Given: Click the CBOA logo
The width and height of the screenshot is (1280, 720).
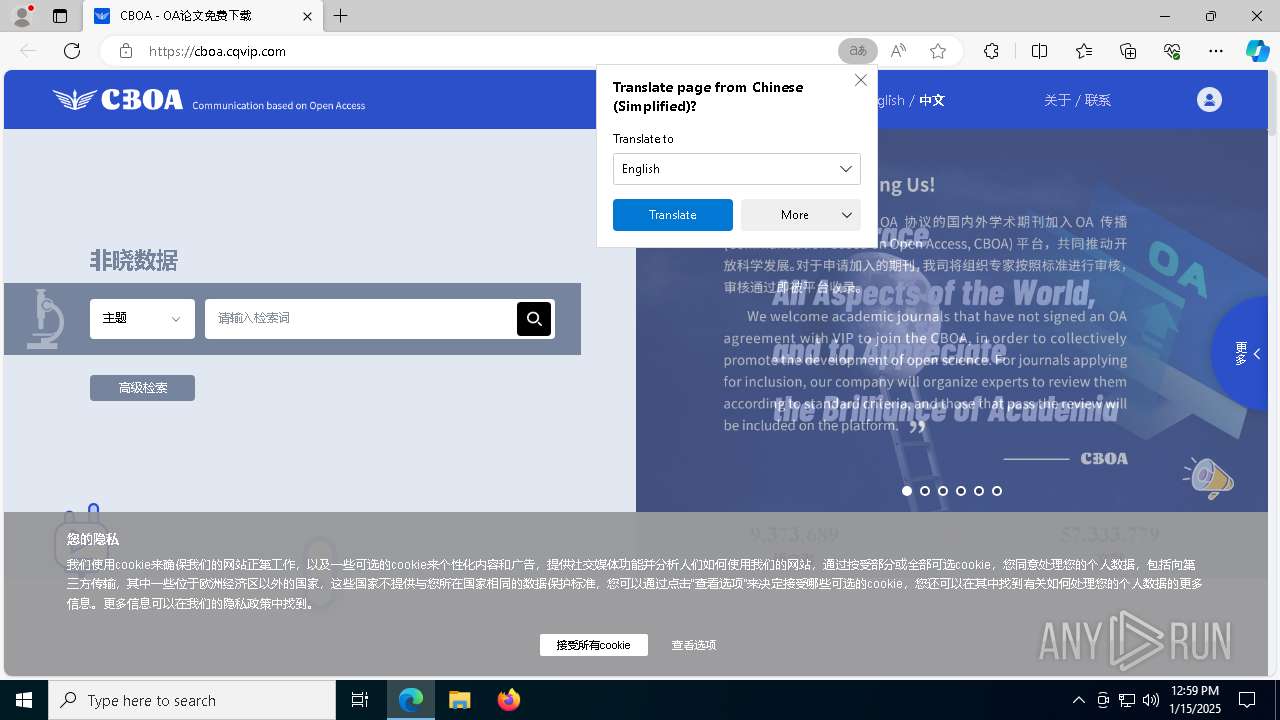Looking at the screenshot, I should 118,99.
